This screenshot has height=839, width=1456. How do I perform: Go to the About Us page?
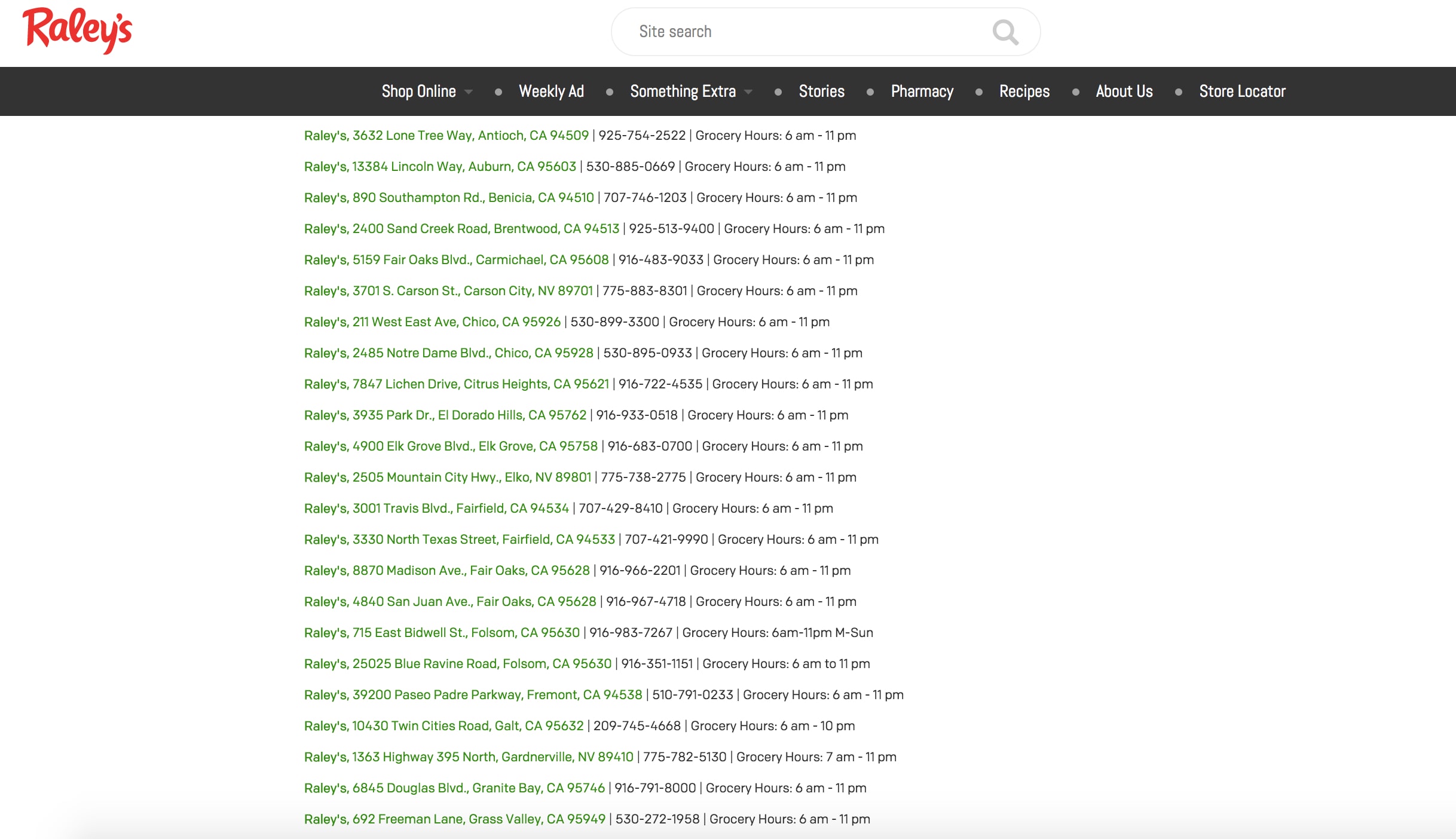tap(1124, 91)
